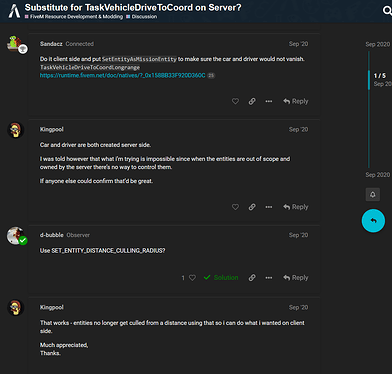Copy link to Kingpool's first post
The width and height of the screenshot is (392, 374).
tap(252, 207)
